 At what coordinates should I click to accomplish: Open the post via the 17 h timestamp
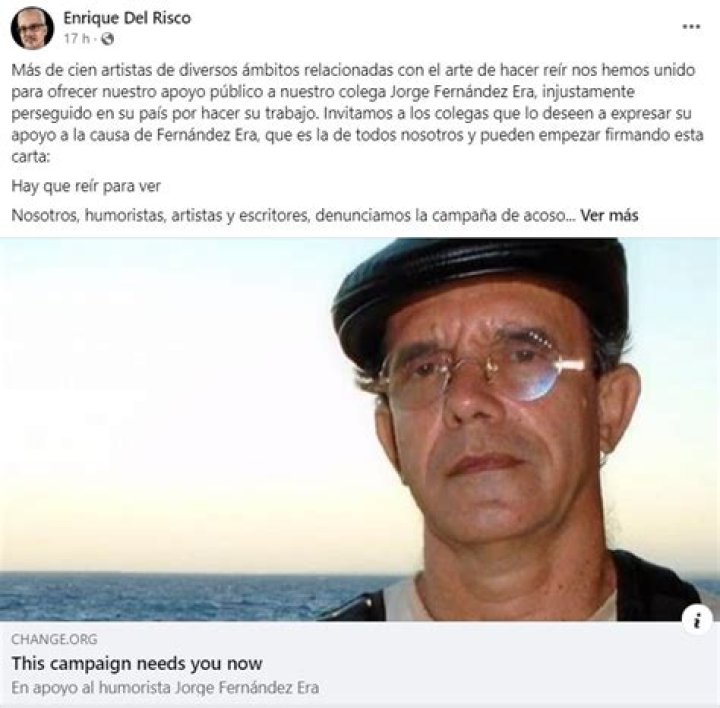(x=76, y=39)
